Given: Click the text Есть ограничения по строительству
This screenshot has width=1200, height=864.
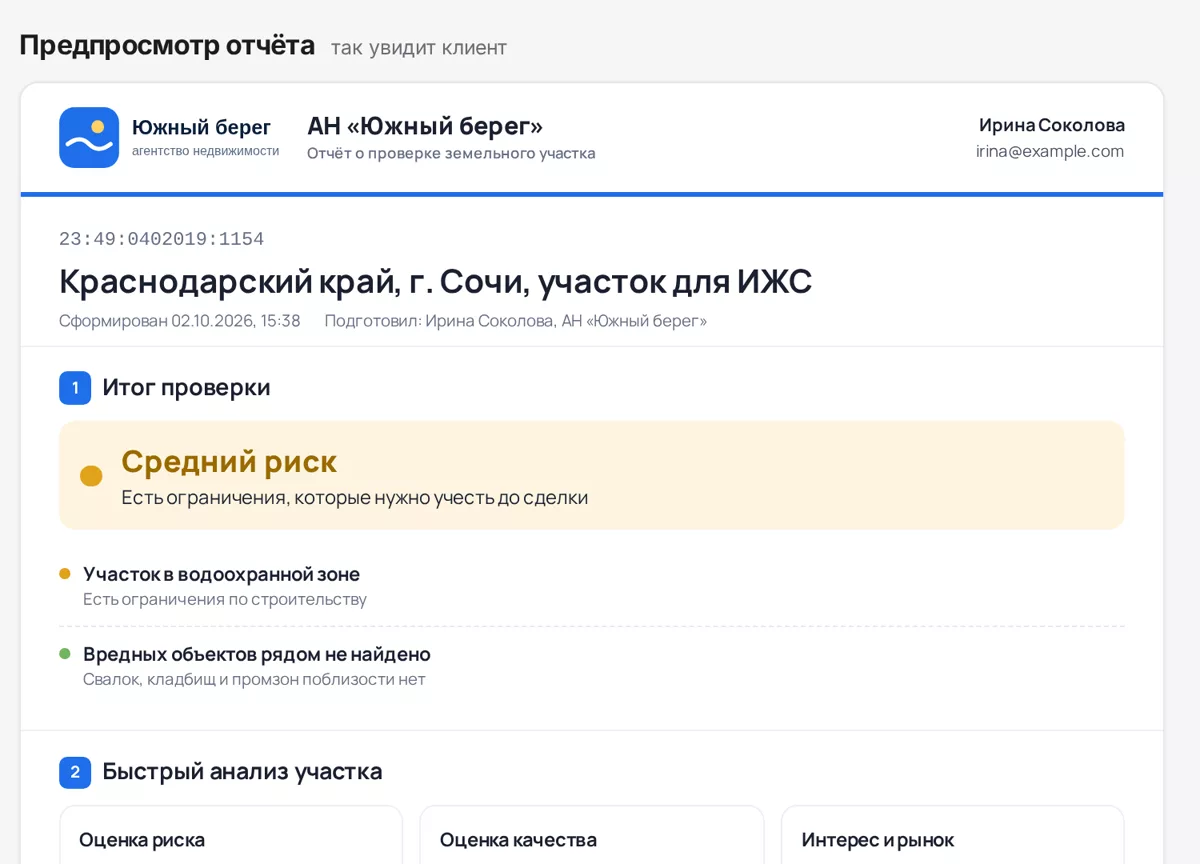Looking at the screenshot, I should coord(225,600).
